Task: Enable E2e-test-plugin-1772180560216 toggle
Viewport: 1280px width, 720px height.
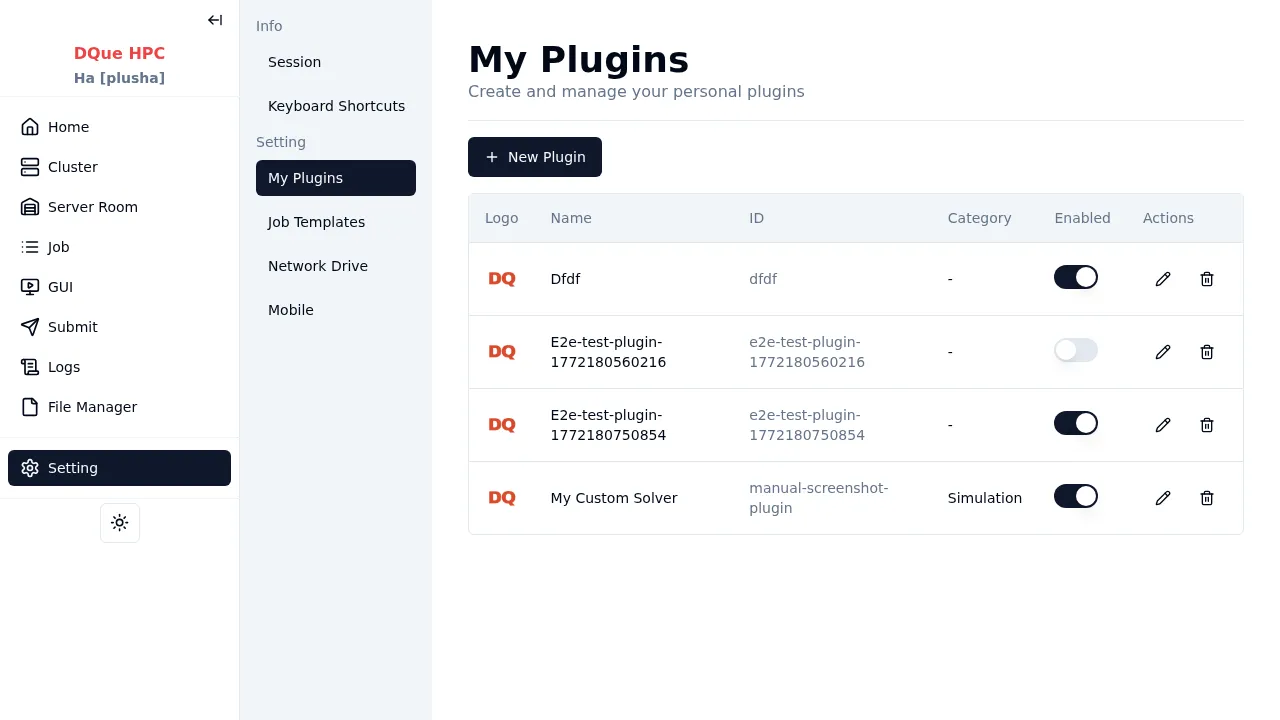Action: (x=1076, y=350)
